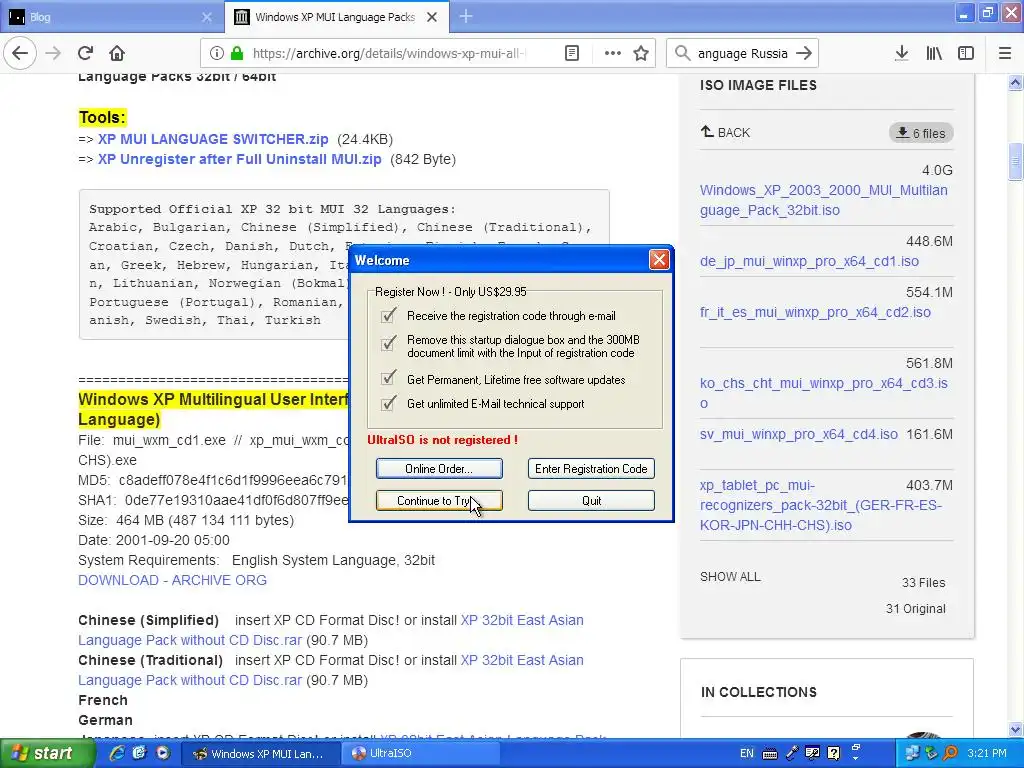Open a new tab with plus icon
This screenshot has width=1024, height=768.
pyautogui.click(x=466, y=17)
